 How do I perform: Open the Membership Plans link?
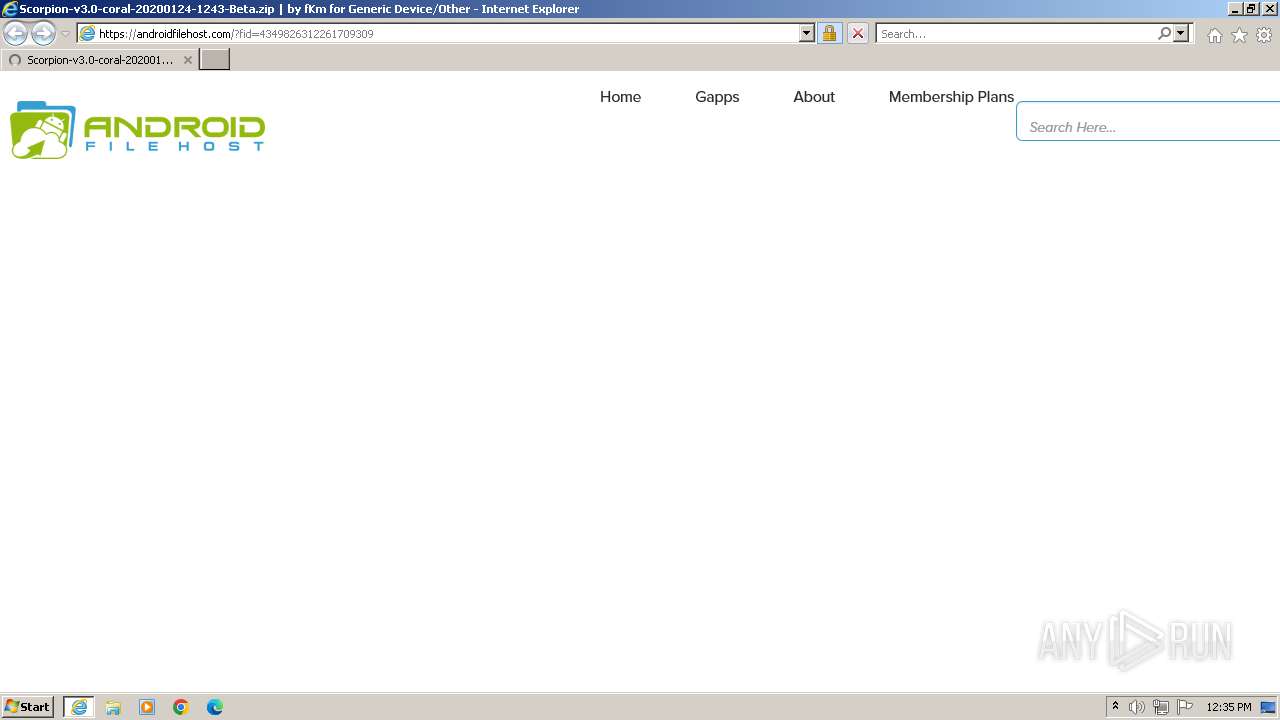pyautogui.click(x=951, y=97)
